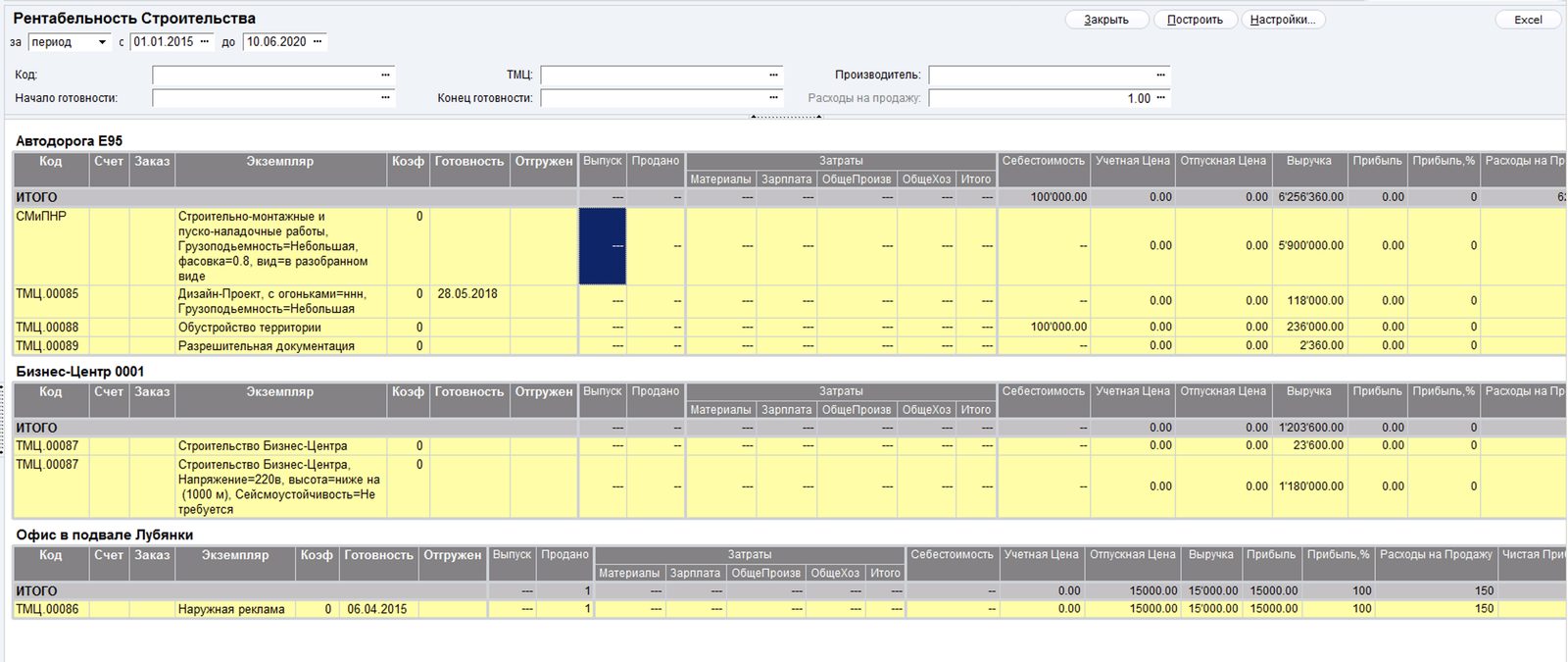Click readiness date 06.04.2015

(x=377, y=609)
